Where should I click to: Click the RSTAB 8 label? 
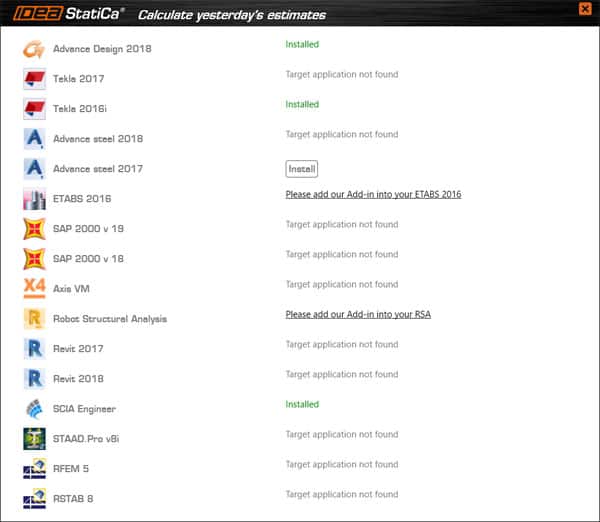[73, 499]
